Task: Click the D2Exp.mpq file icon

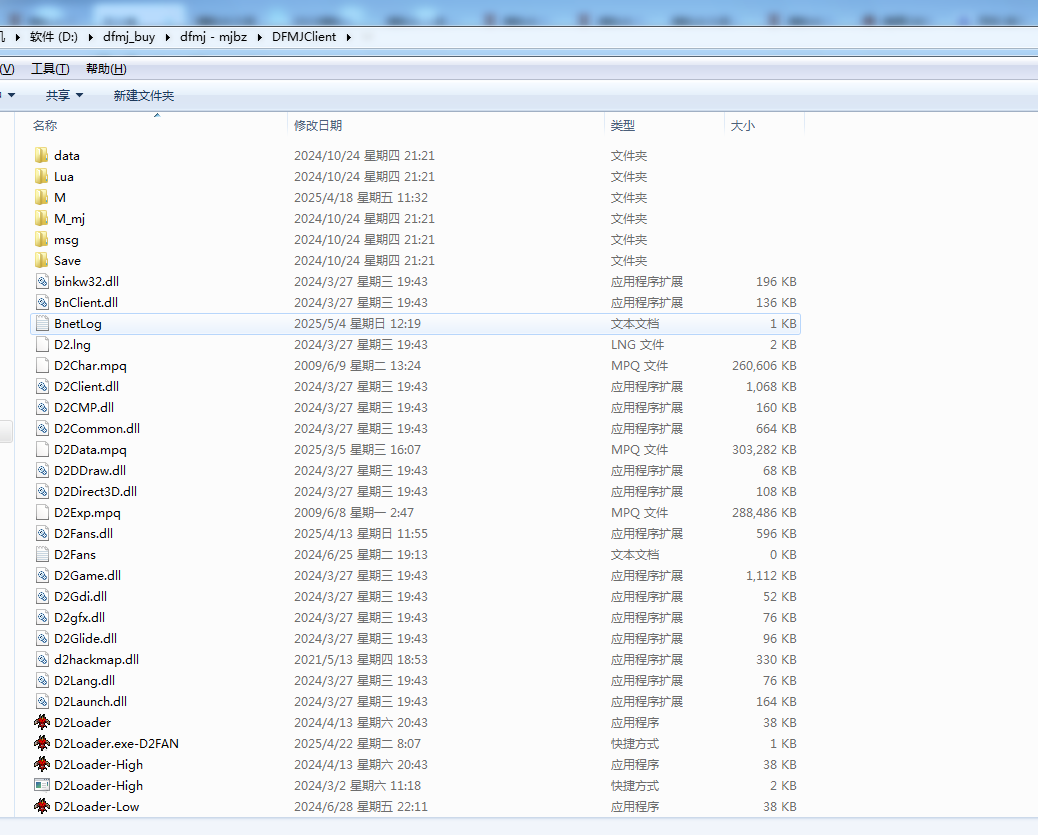Action: point(42,513)
